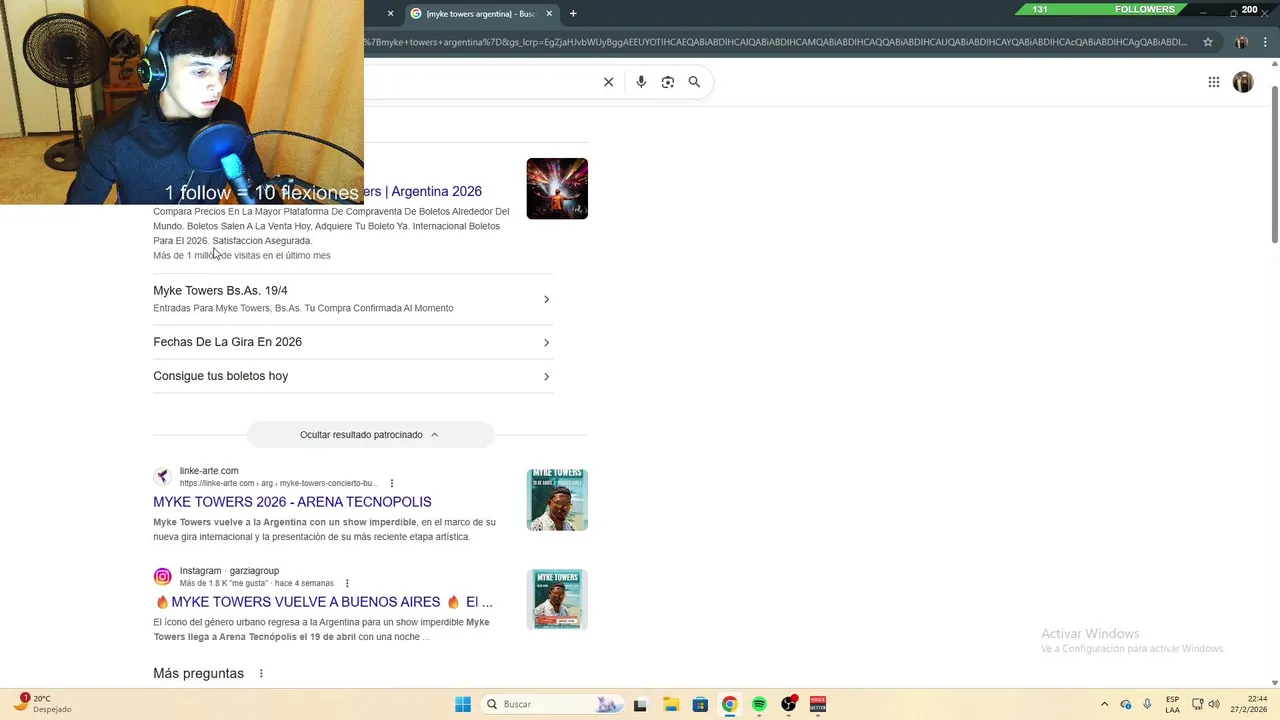
Task: Open volume control in system tray
Action: [1214, 704]
